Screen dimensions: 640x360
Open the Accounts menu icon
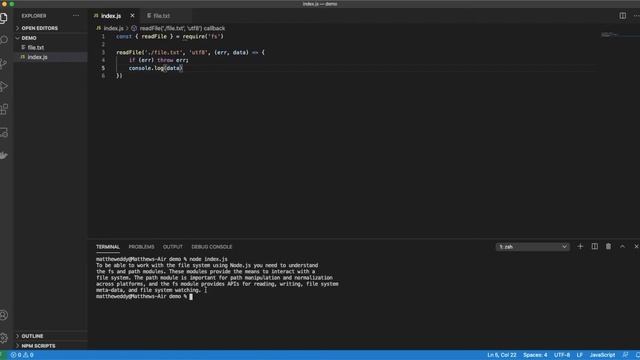click(4, 315)
